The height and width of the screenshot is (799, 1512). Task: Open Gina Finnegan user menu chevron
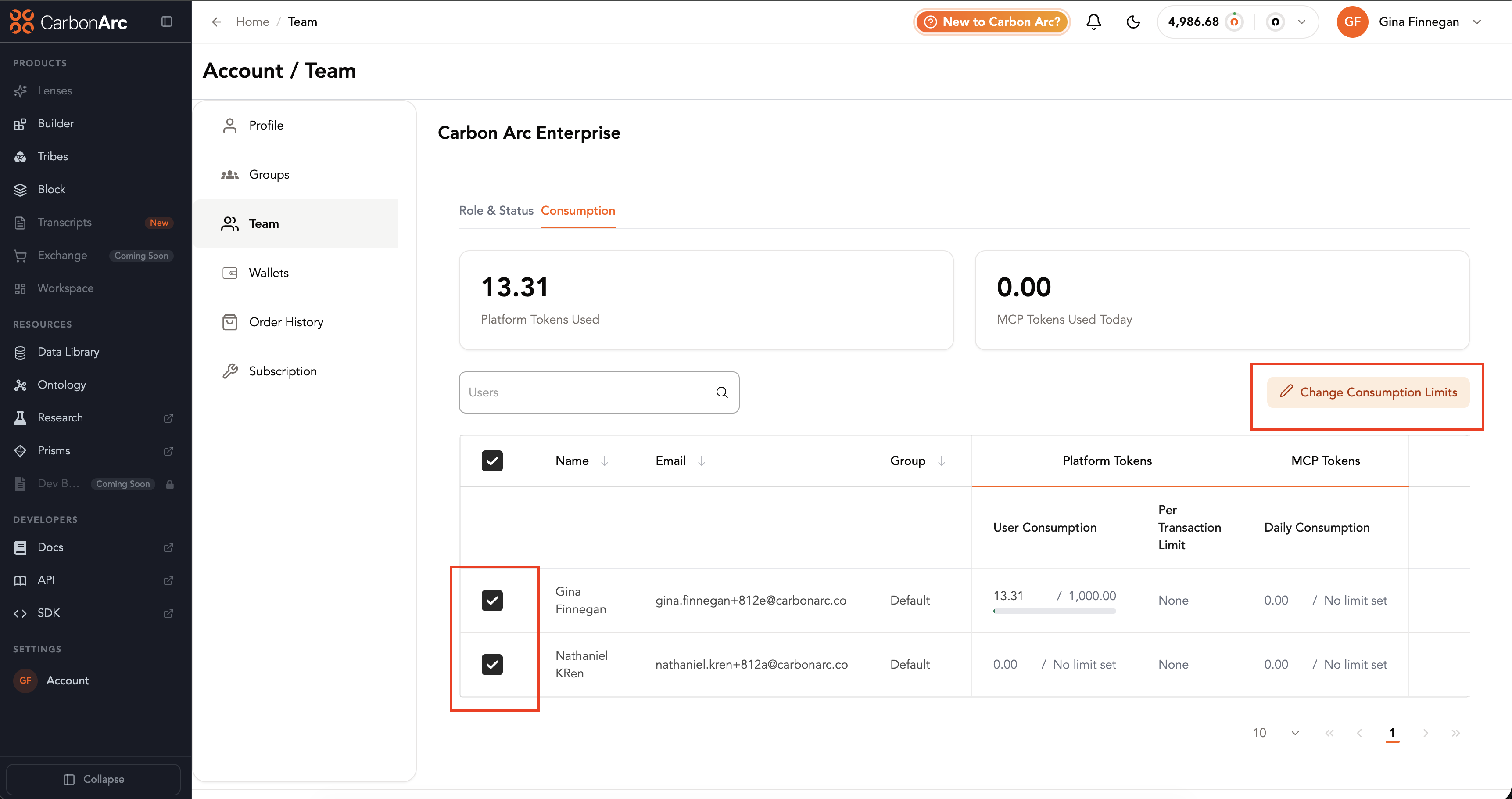(1477, 22)
